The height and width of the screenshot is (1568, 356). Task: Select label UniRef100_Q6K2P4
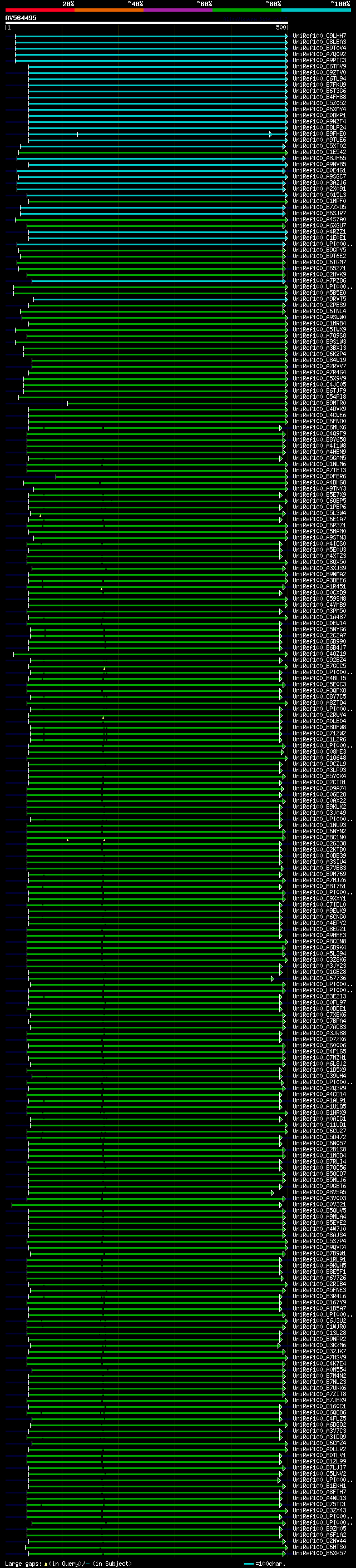[319, 354]
